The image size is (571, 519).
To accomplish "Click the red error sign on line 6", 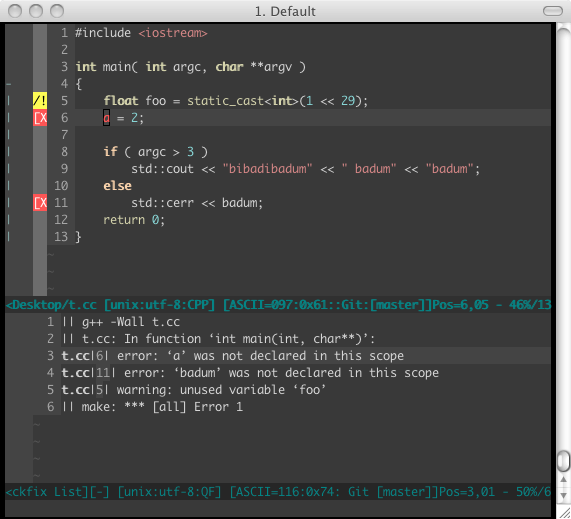I will coord(40,118).
